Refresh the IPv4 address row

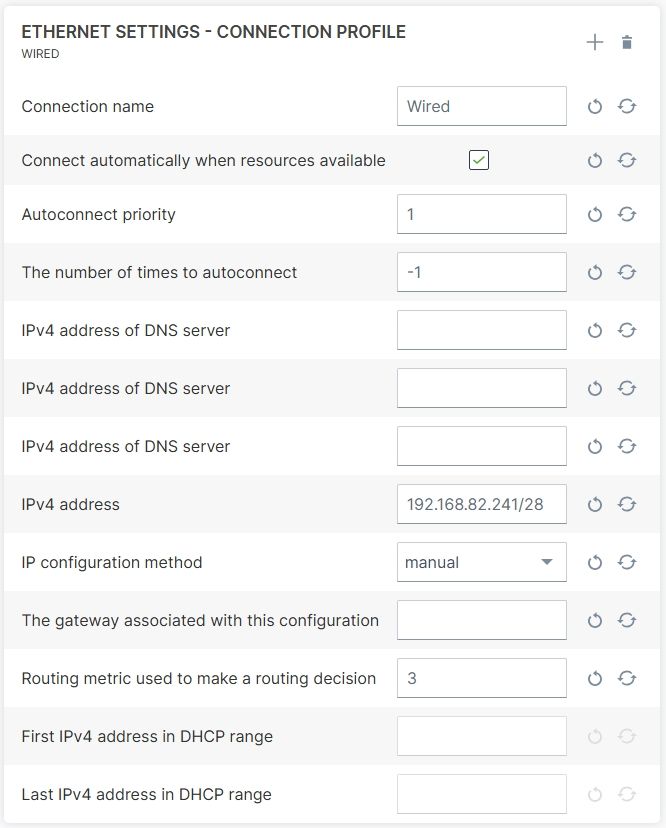click(x=627, y=504)
